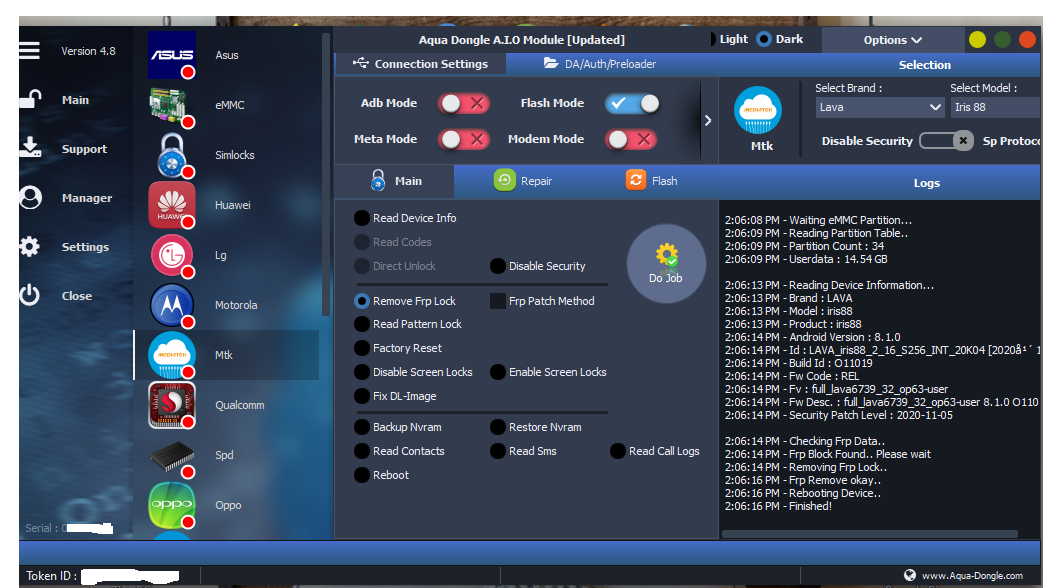Click the Mtk icon in Selection panel

pos(758,111)
